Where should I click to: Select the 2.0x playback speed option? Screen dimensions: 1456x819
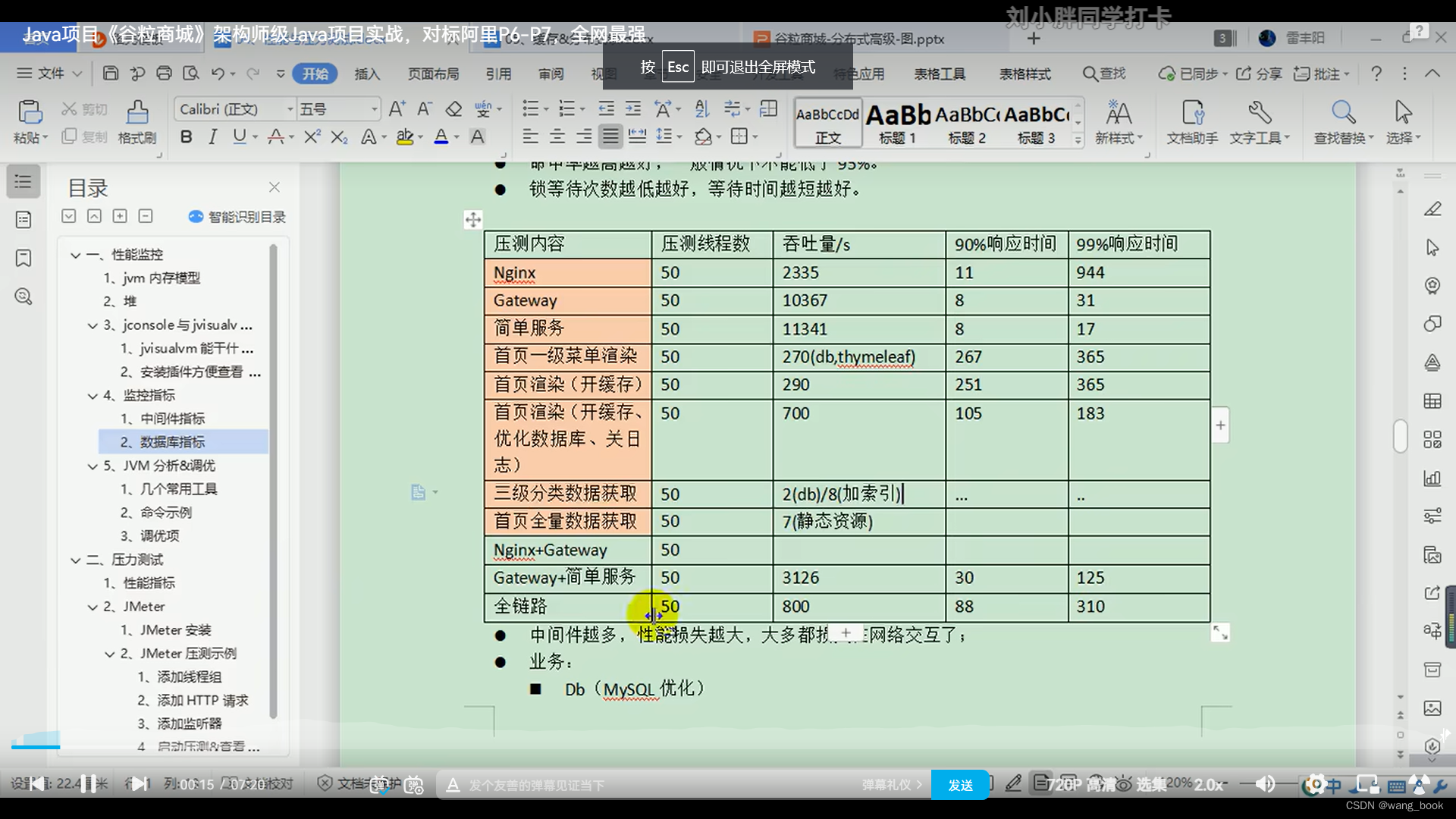[x=1209, y=785]
